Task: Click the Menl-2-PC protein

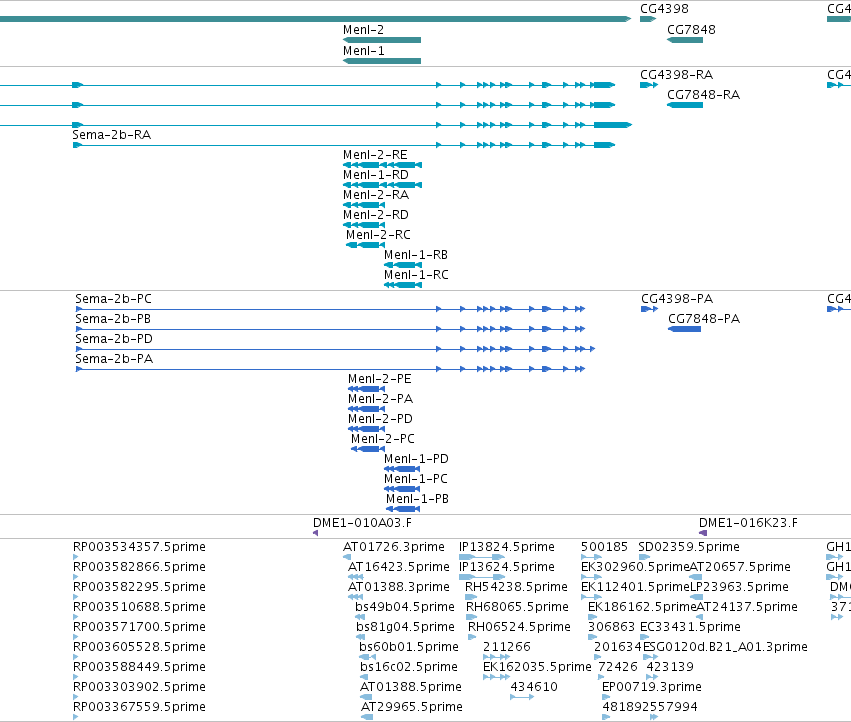Action: point(368,449)
